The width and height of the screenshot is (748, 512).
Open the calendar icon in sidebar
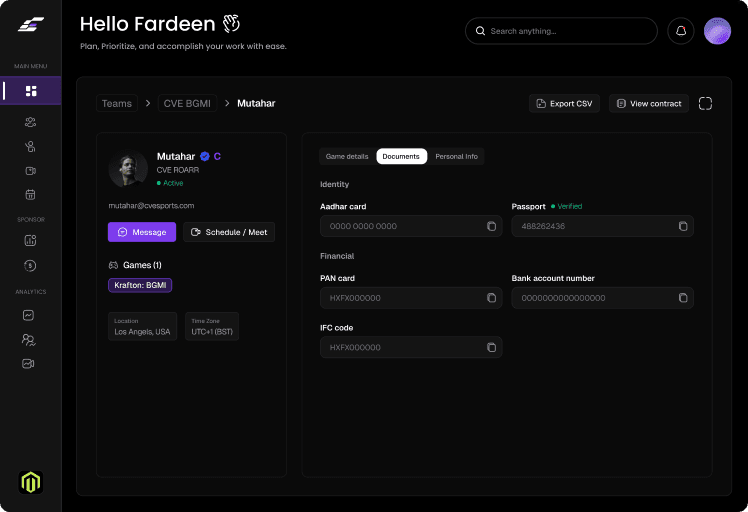coord(31,195)
